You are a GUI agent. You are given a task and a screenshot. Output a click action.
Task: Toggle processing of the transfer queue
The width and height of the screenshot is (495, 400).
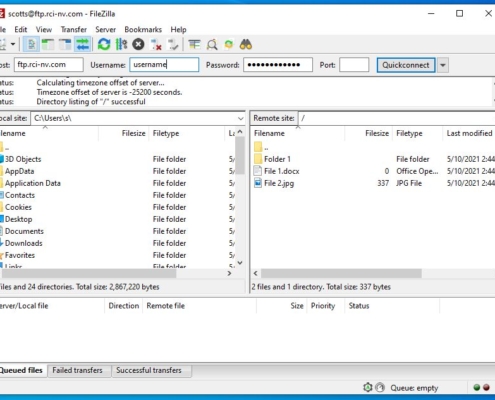(121, 44)
